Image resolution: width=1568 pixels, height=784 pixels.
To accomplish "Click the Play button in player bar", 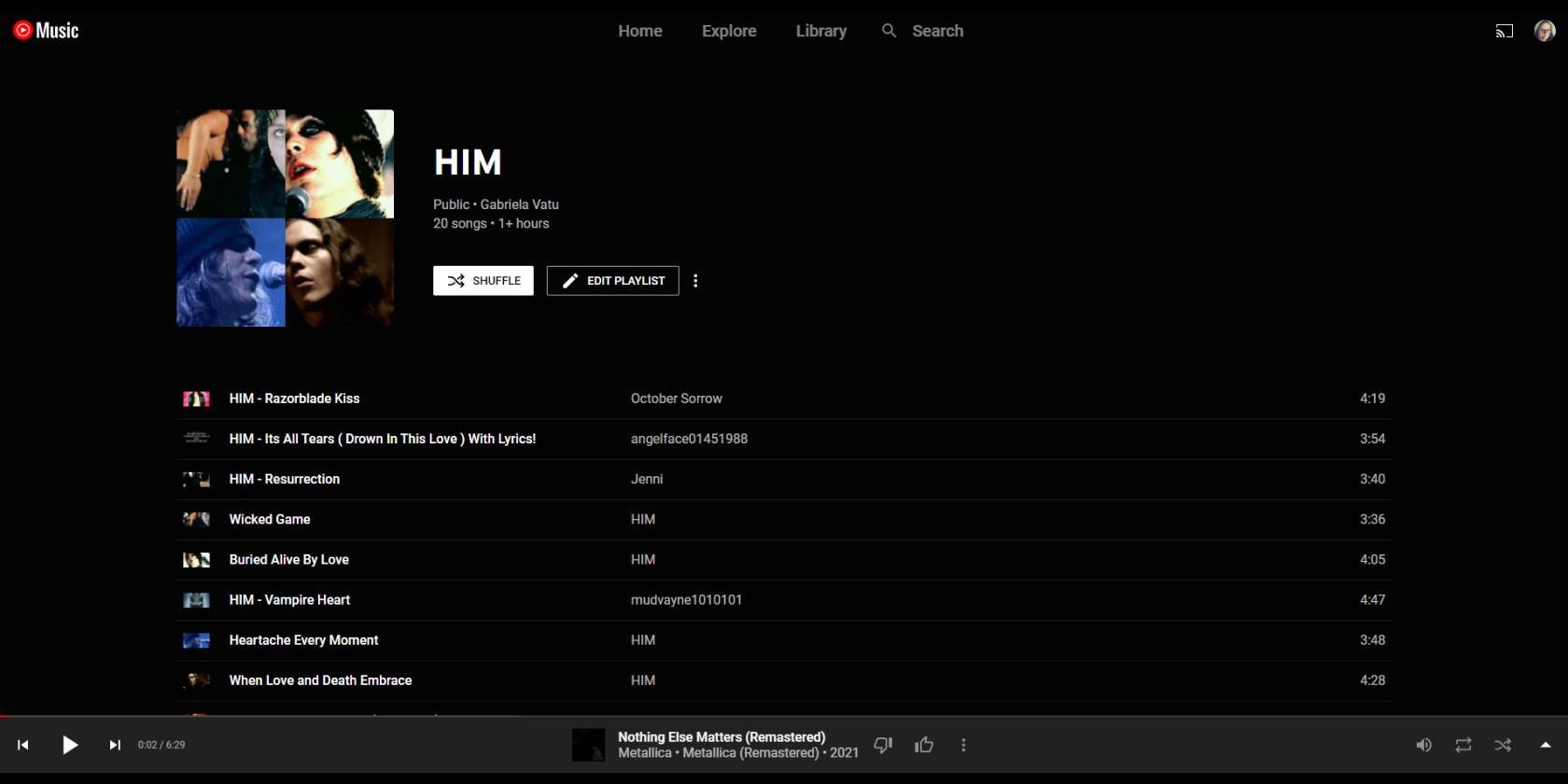I will click(70, 745).
